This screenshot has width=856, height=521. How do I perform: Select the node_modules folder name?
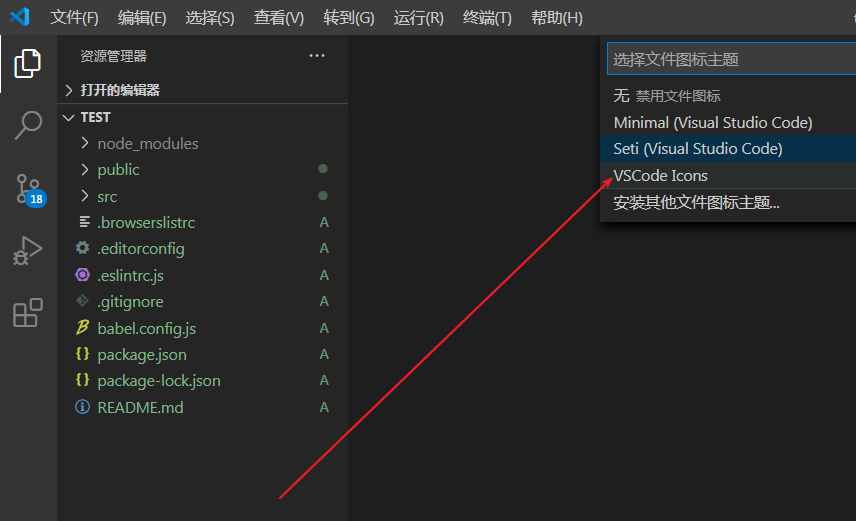point(148,144)
